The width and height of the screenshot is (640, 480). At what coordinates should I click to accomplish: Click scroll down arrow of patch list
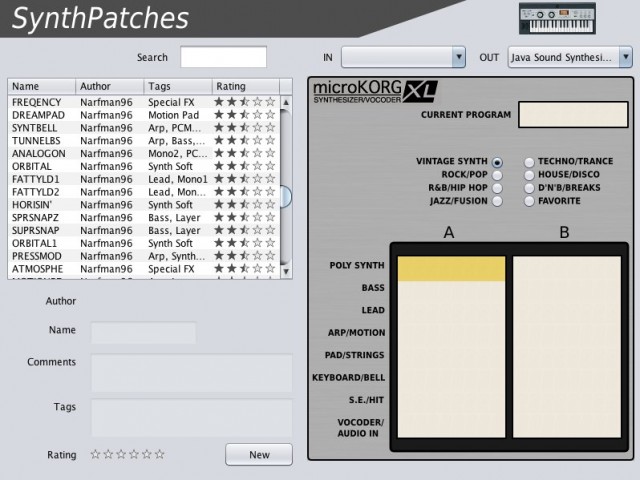(286, 270)
